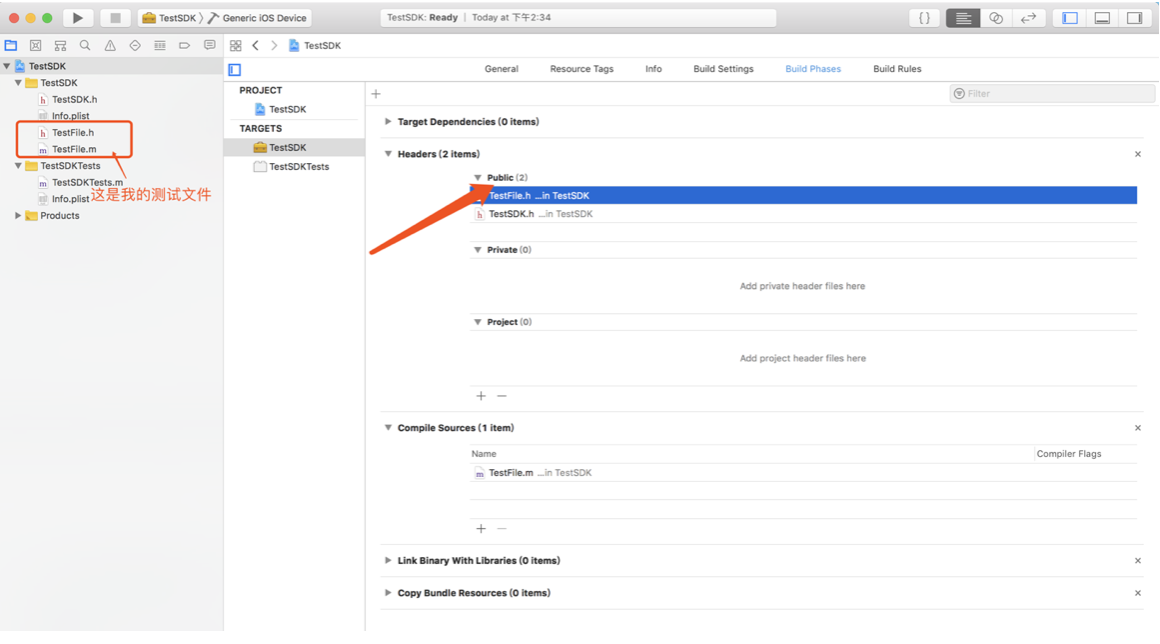This screenshot has width=1160, height=644.
Task: Choose the Generic iOS Device destination
Action: (257, 18)
